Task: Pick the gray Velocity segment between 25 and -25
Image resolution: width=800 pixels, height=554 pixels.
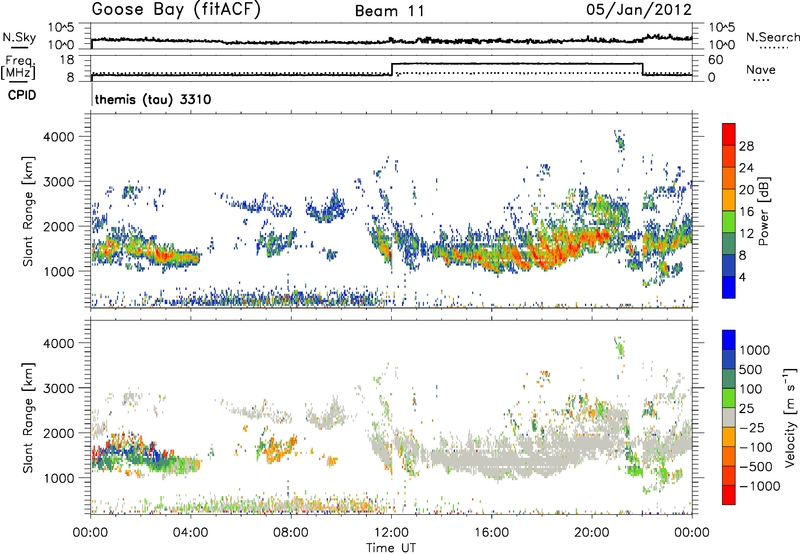Action: pos(729,417)
